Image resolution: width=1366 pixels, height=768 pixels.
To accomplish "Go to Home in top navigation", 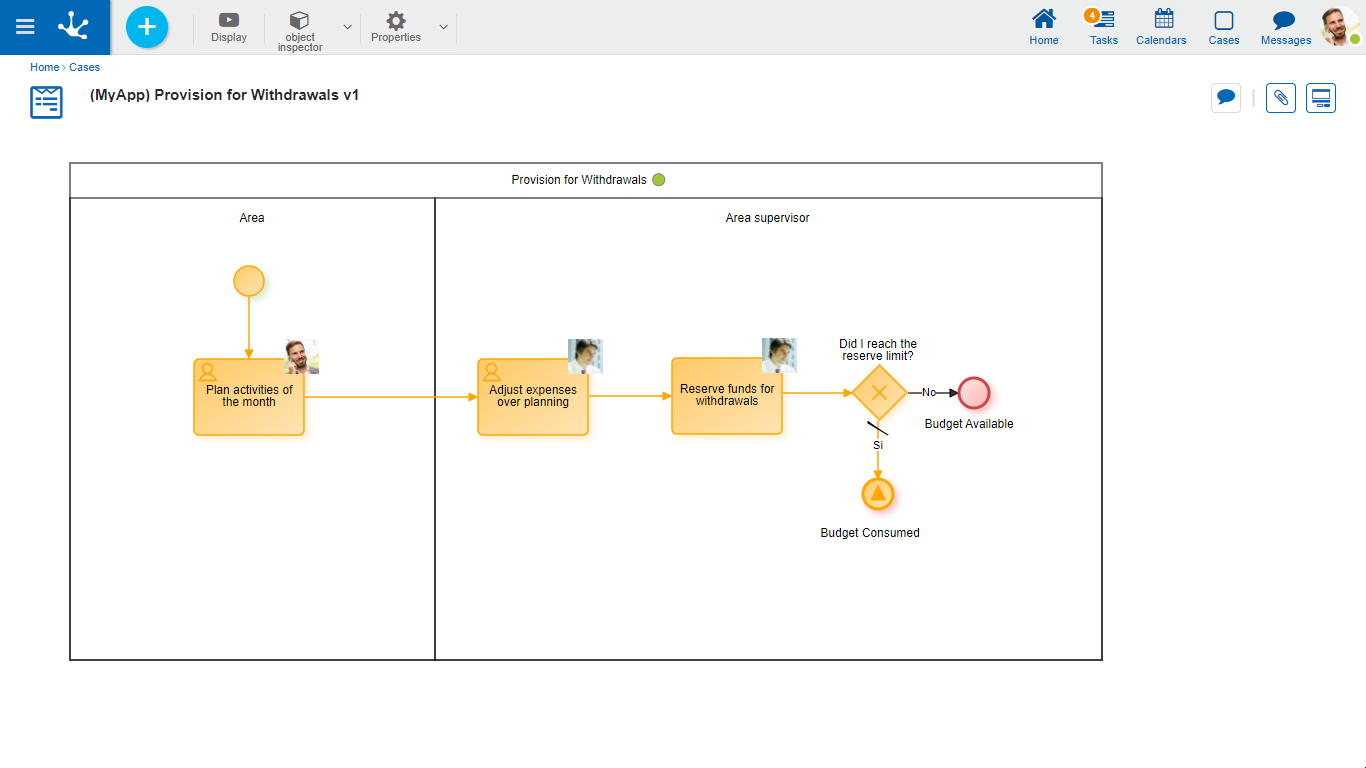I will 1044,27.
